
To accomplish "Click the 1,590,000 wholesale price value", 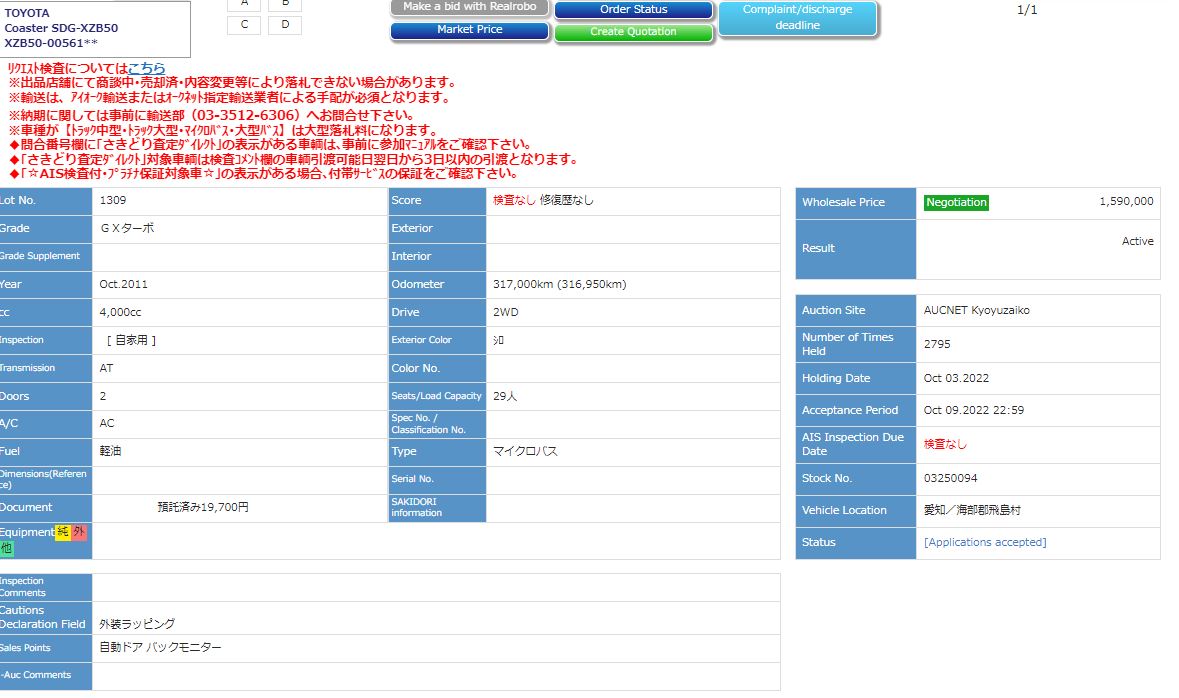I will point(1125,202).
